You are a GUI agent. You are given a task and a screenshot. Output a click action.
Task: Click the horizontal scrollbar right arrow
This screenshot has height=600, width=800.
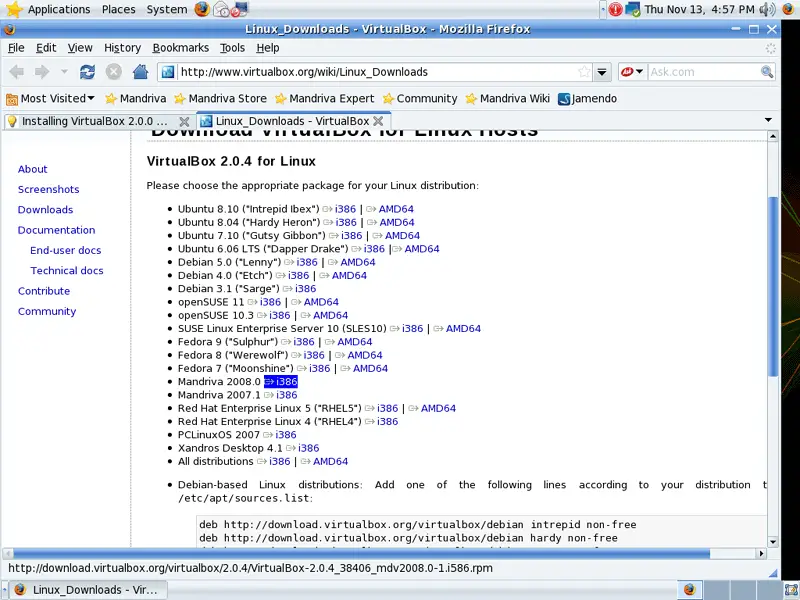761,554
